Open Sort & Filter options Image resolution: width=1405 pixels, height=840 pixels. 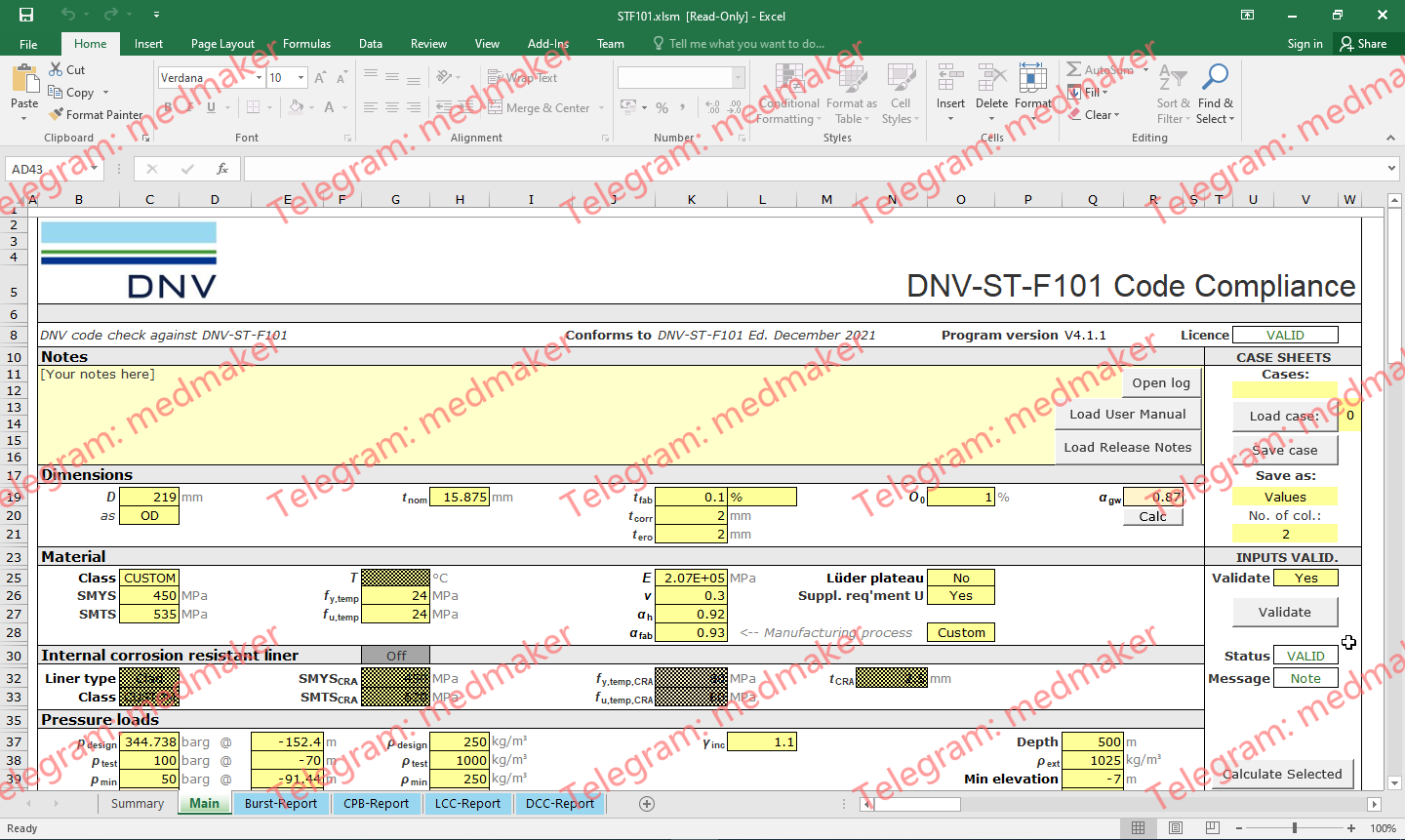pyautogui.click(x=1173, y=95)
